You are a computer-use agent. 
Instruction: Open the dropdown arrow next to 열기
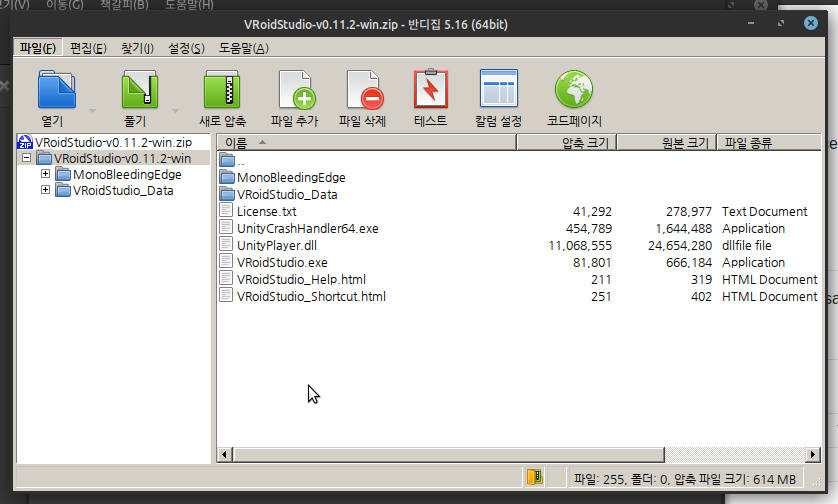click(92, 111)
